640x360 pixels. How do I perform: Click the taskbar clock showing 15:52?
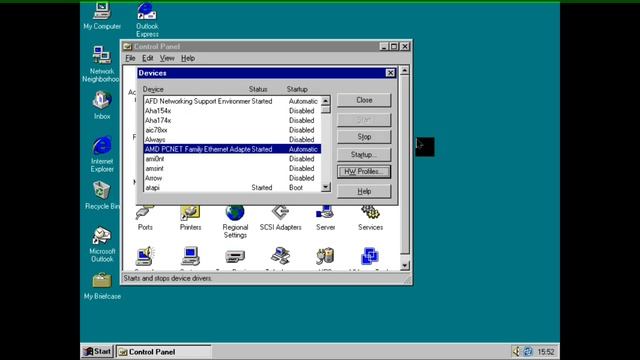click(x=546, y=352)
